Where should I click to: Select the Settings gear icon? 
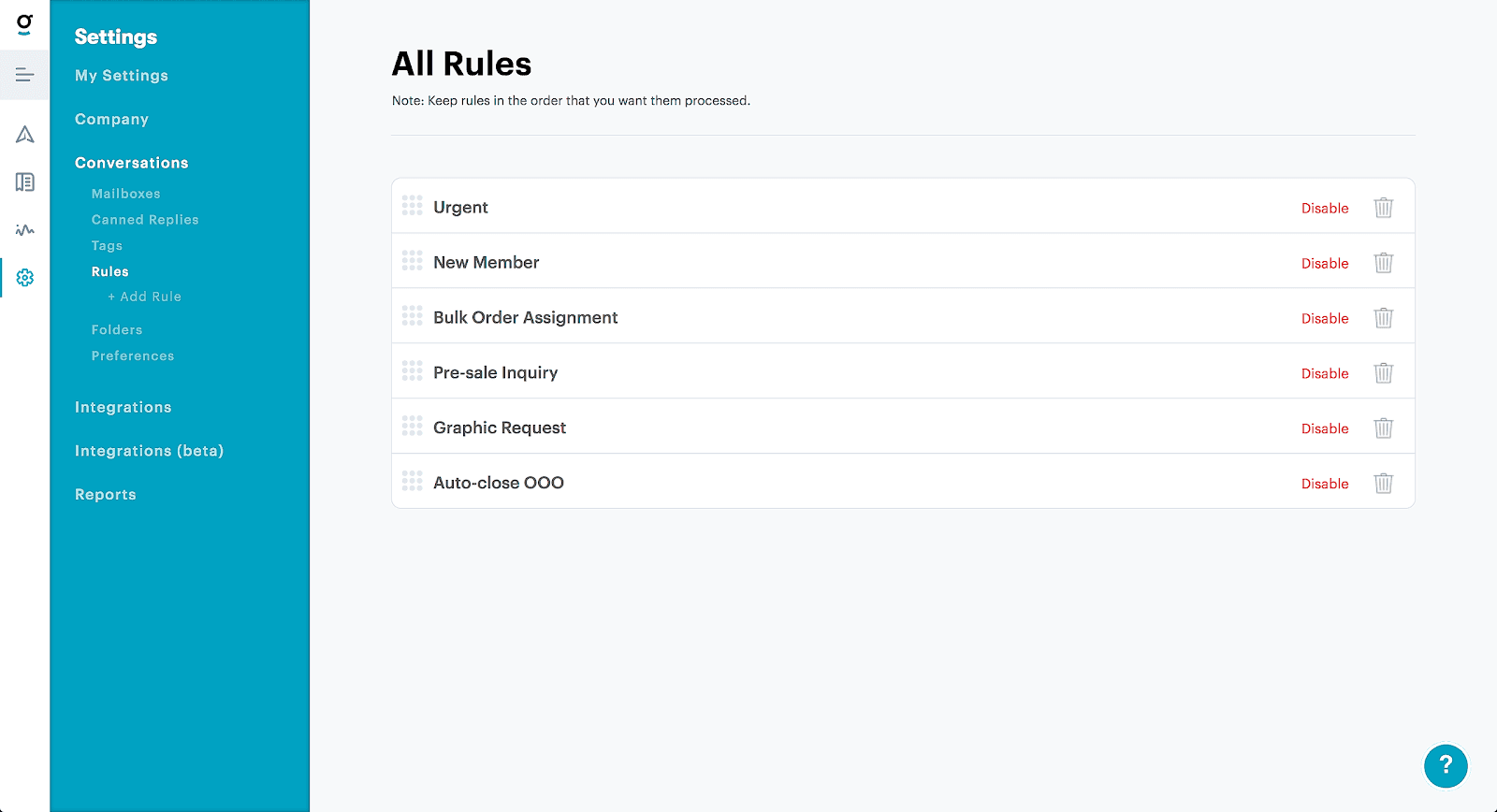[25, 277]
